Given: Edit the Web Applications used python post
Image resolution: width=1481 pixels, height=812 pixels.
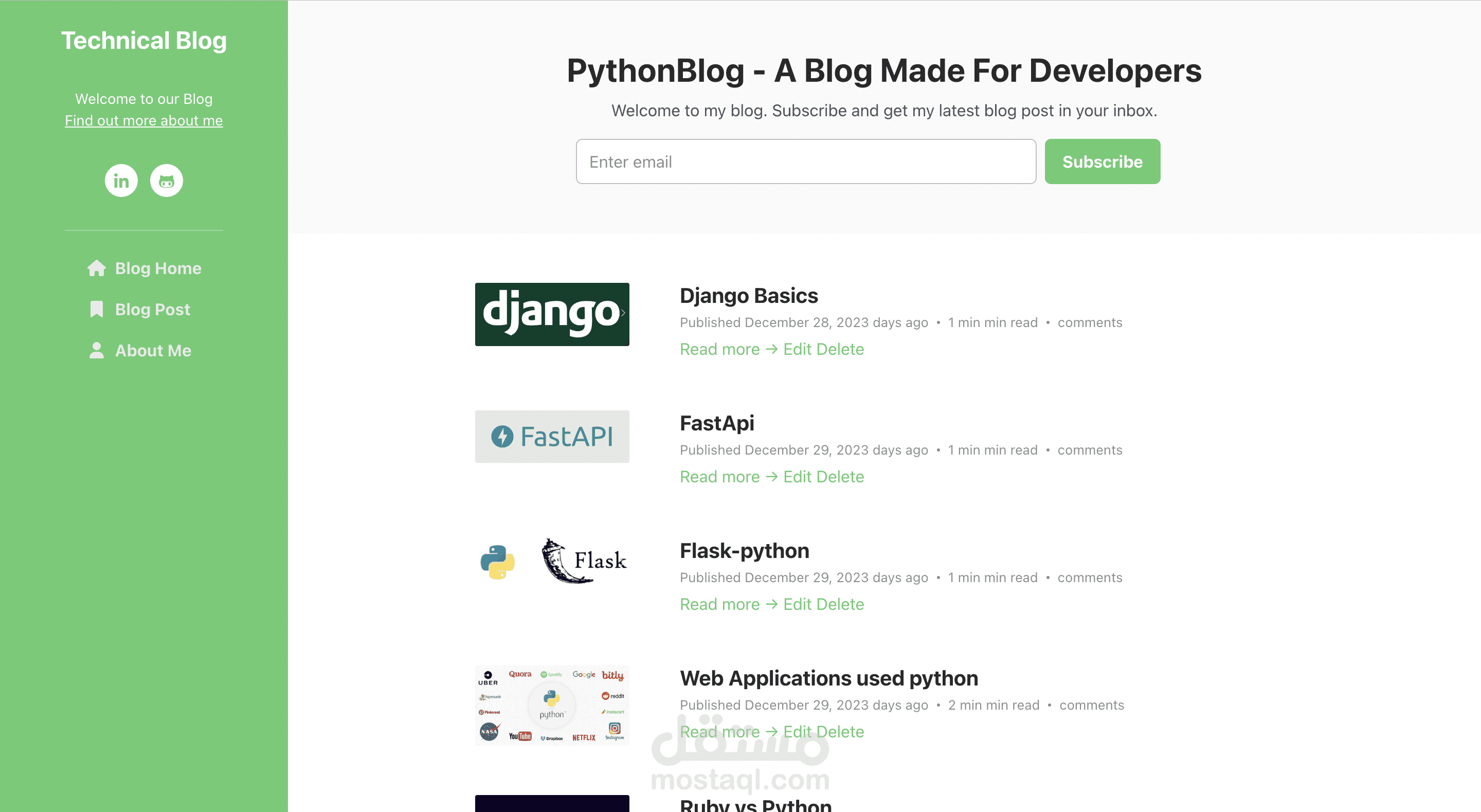Looking at the screenshot, I should tap(798, 732).
